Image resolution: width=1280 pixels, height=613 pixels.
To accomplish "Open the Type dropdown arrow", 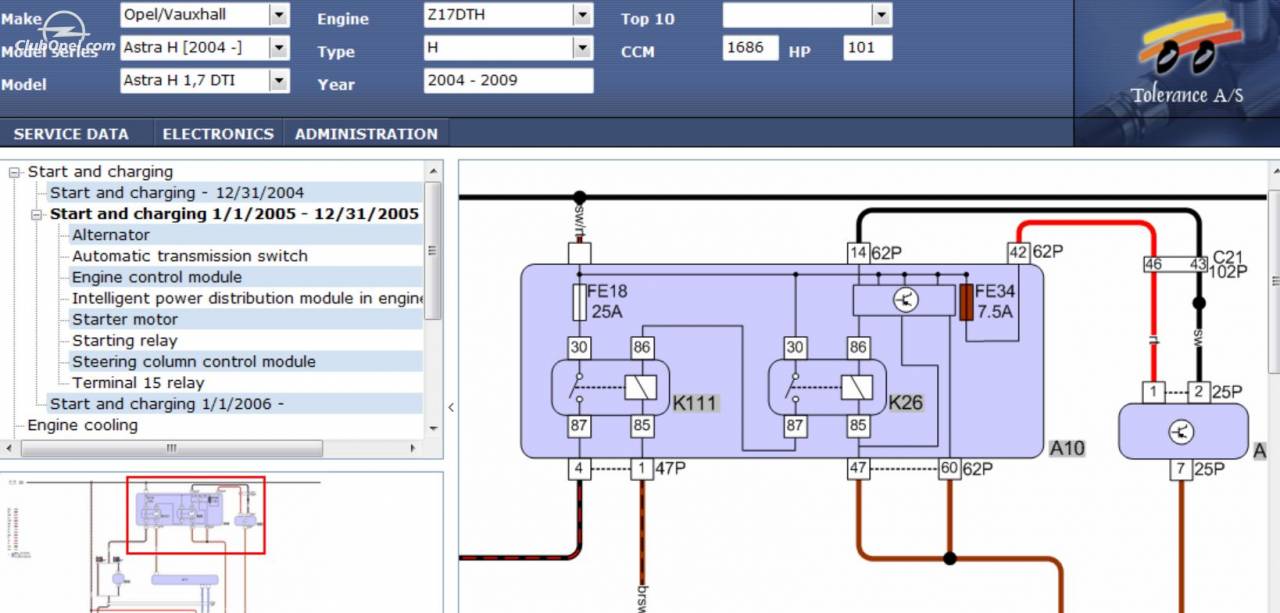I will click(x=582, y=47).
